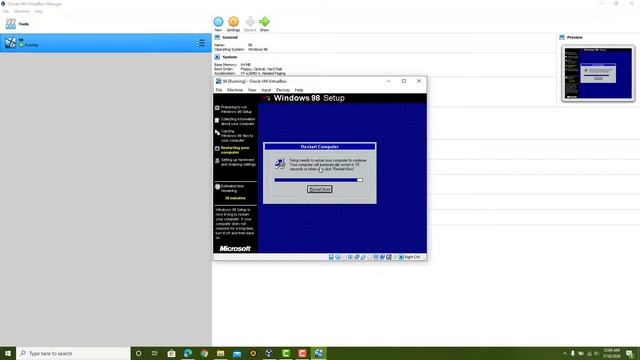Open the machine tools list menu icon
This screenshot has width=640, height=360.
tap(200, 43)
